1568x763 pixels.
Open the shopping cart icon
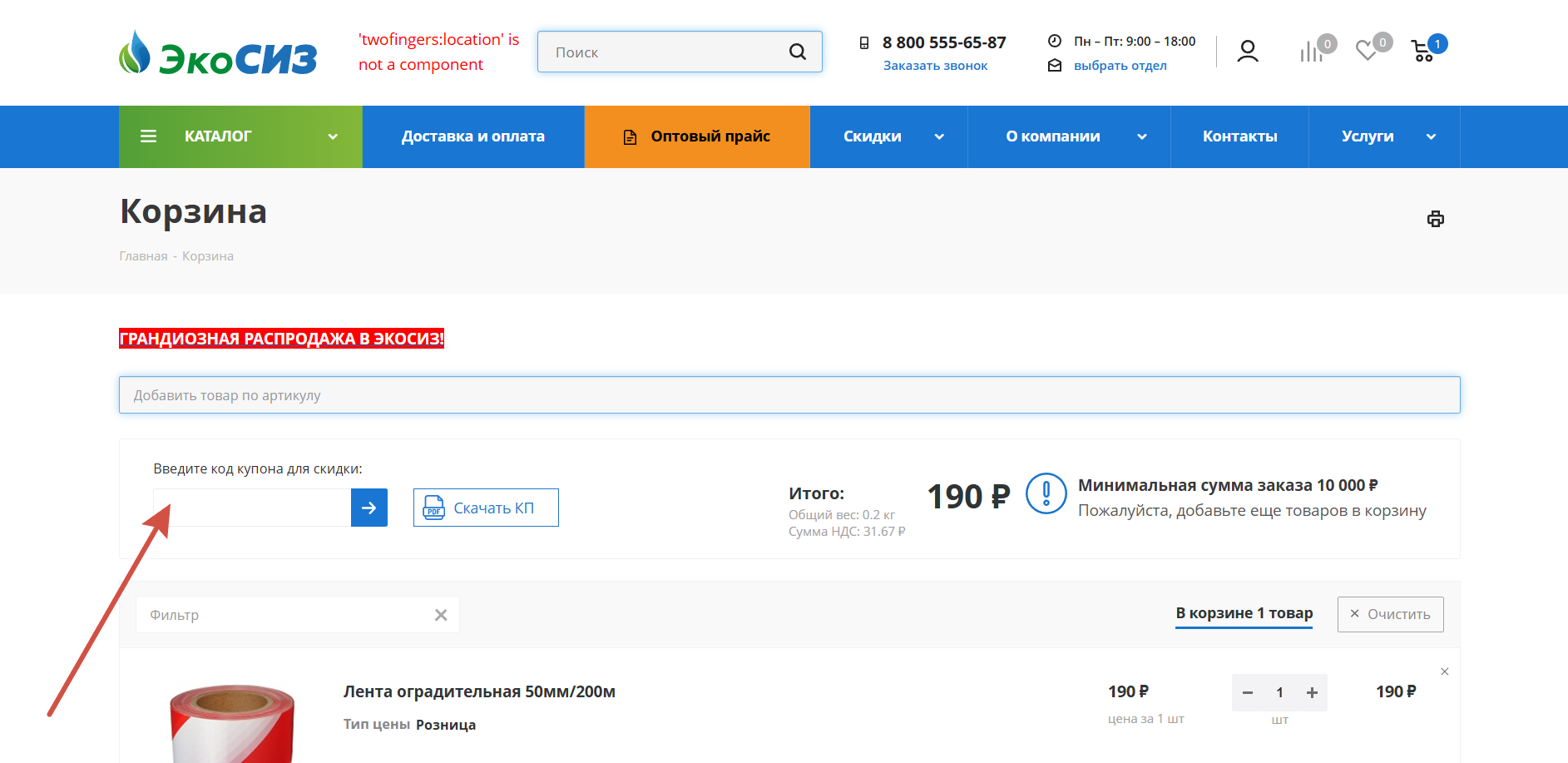click(x=1422, y=52)
